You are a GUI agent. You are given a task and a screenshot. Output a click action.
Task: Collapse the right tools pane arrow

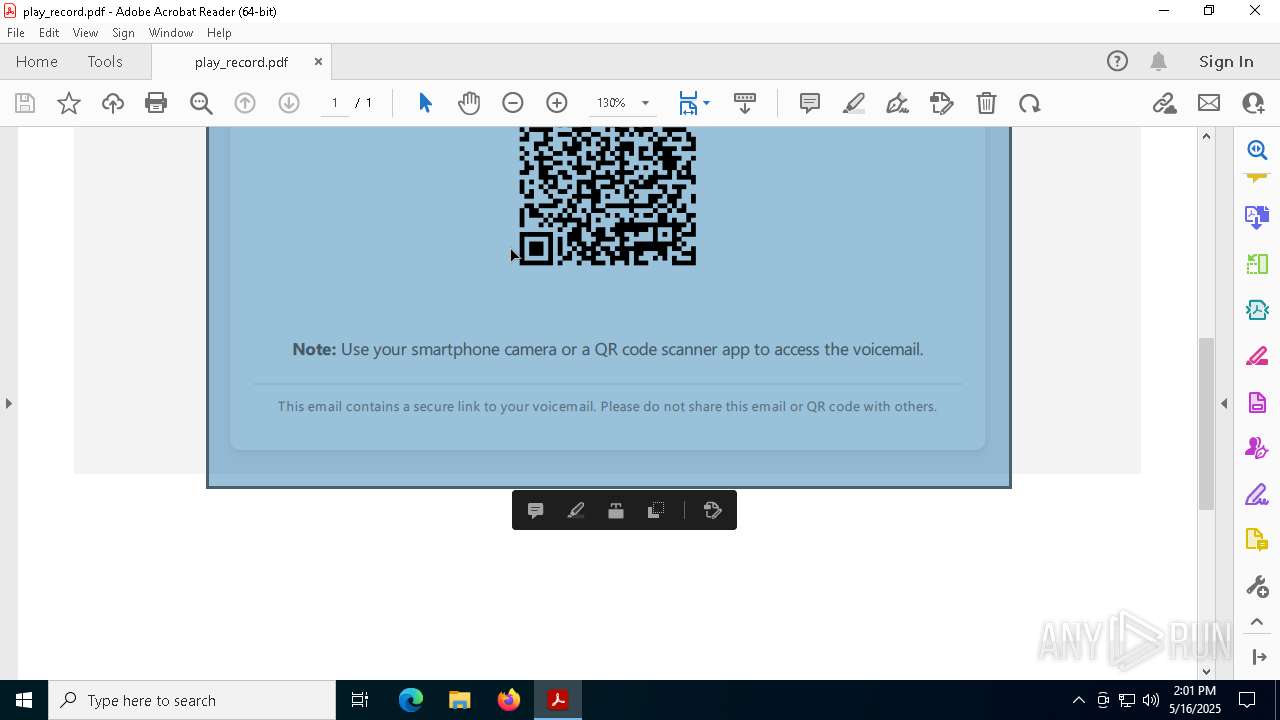[1224, 403]
